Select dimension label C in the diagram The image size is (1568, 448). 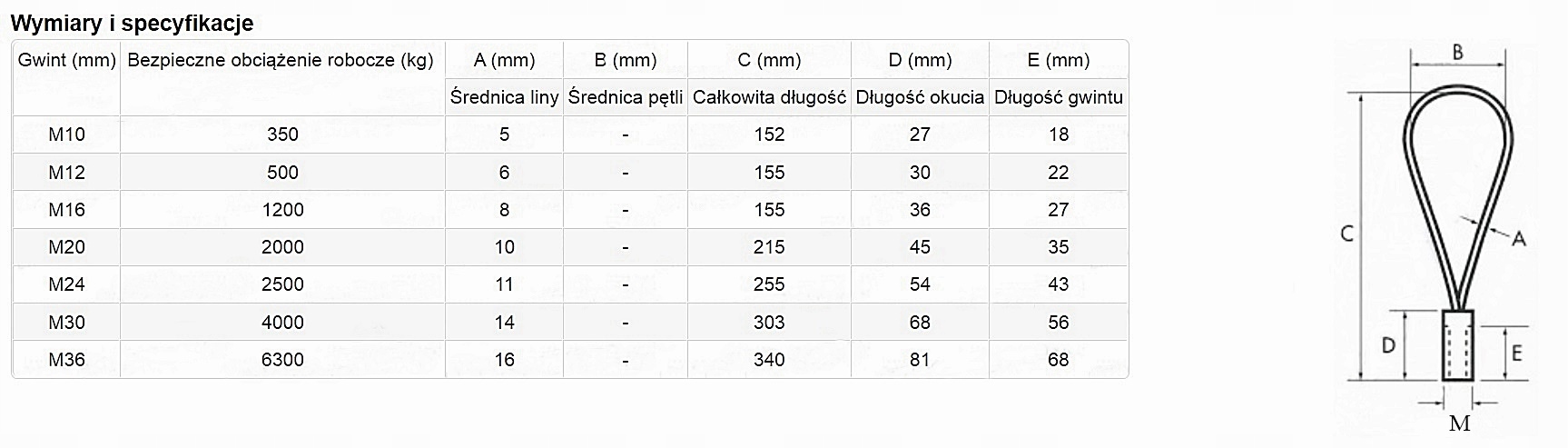click(x=1347, y=234)
